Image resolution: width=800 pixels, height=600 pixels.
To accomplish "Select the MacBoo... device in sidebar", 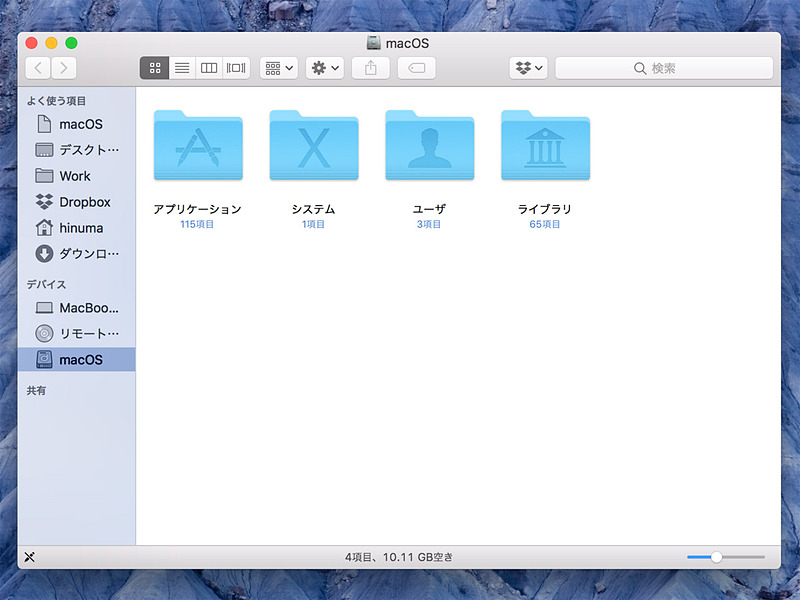I will tap(77, 308).
